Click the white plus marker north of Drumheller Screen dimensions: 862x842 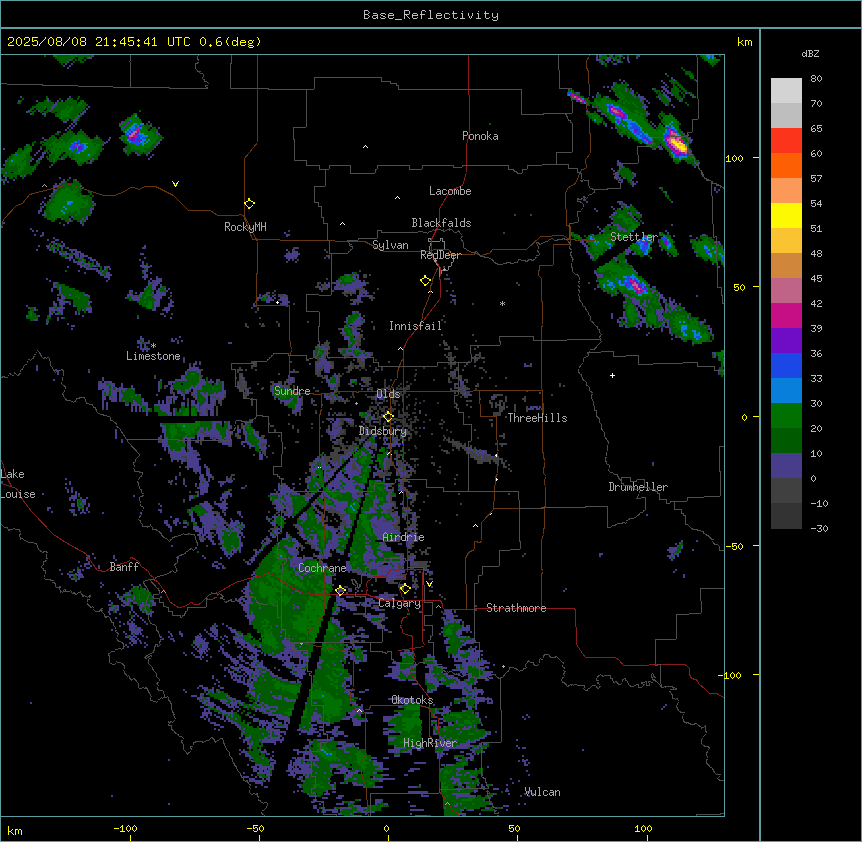(x=612, y=375)
